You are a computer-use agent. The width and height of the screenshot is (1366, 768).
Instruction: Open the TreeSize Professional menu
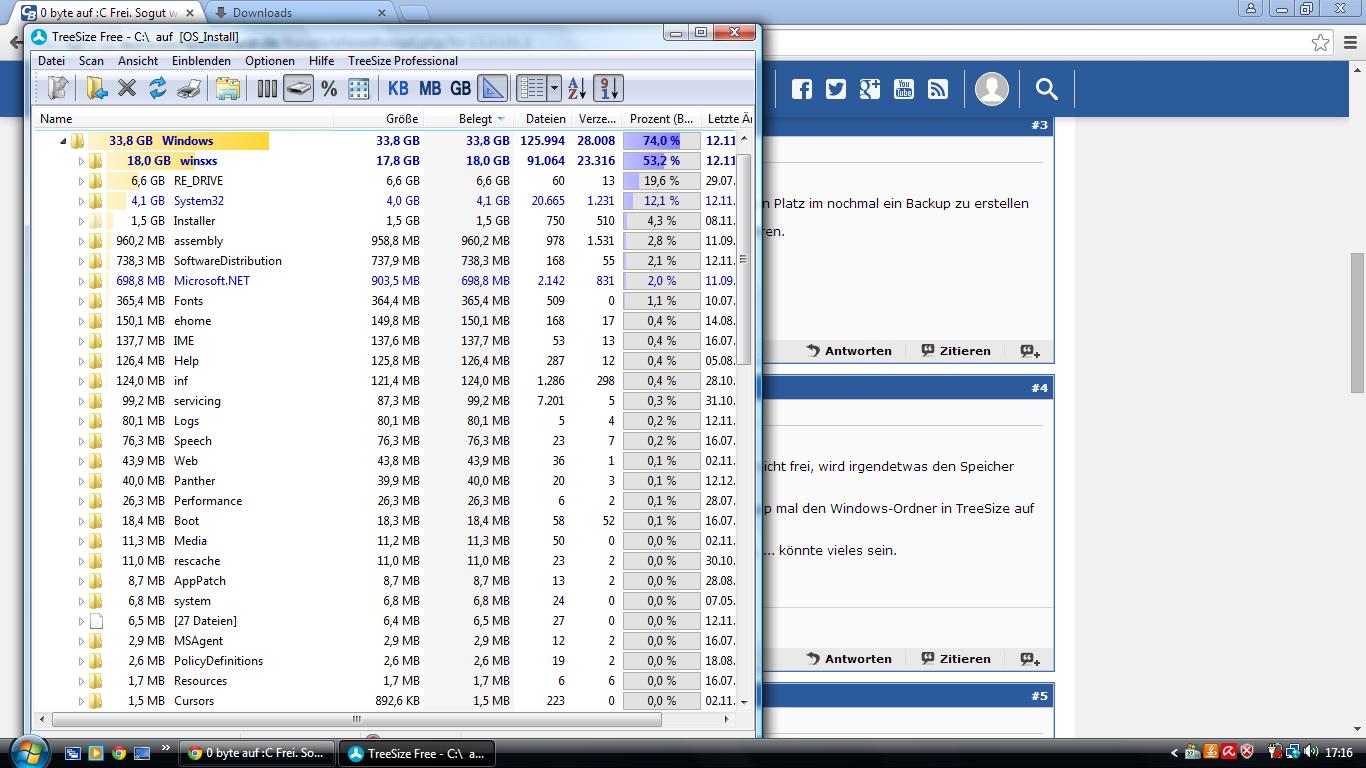coord(403,61)
